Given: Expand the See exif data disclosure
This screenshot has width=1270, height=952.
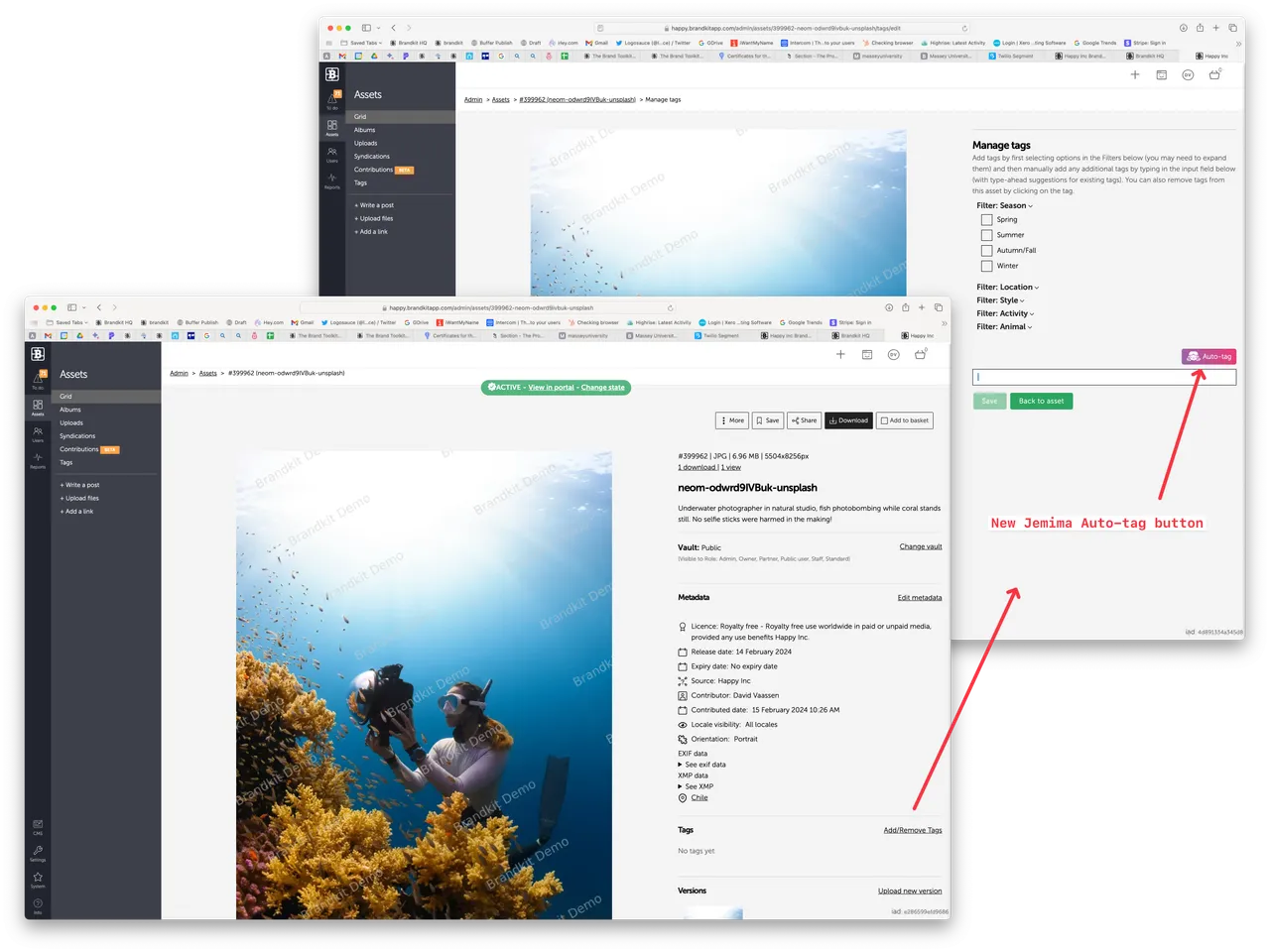Looking at the screenshot, I should click(x=704, y=765).
